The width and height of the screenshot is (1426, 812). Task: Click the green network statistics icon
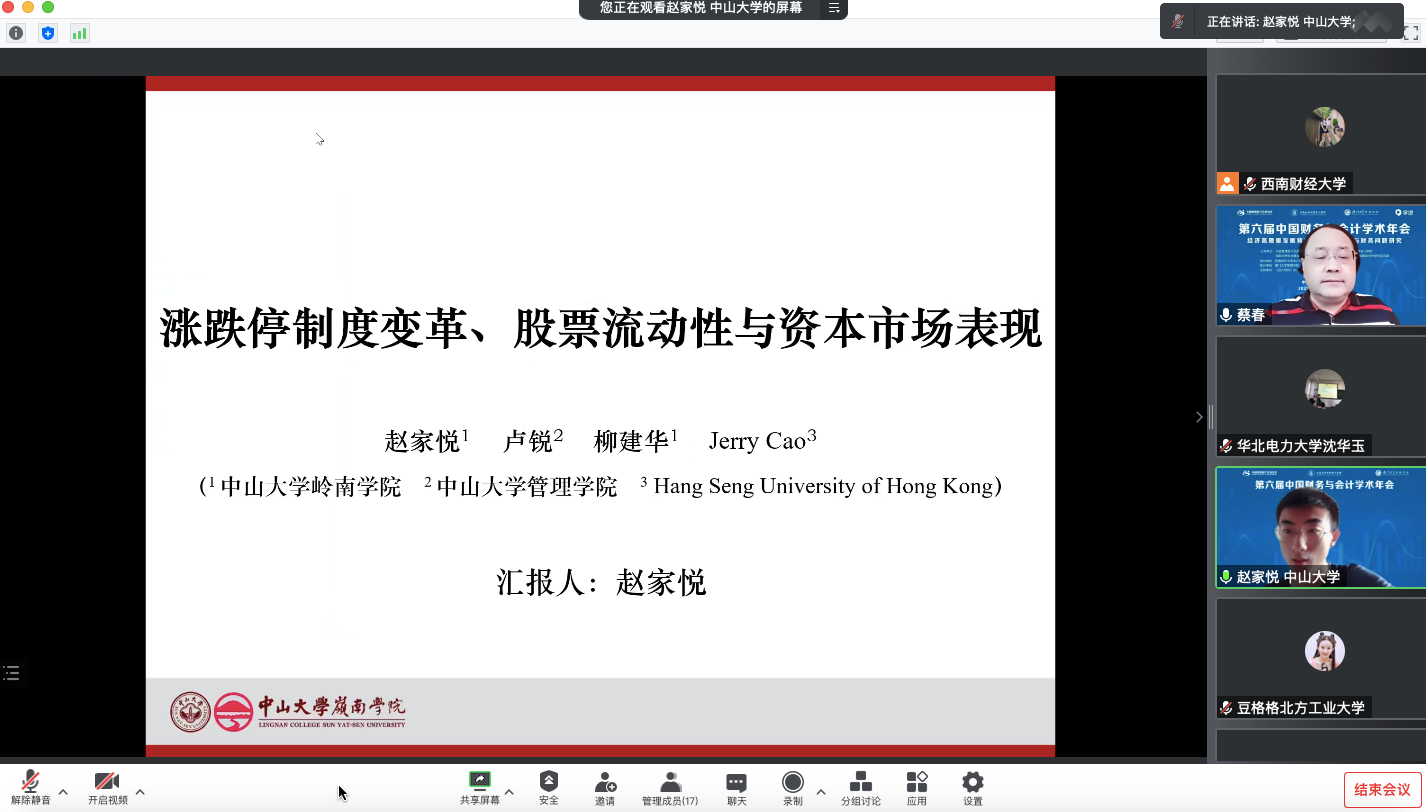(x=79, y=33)
